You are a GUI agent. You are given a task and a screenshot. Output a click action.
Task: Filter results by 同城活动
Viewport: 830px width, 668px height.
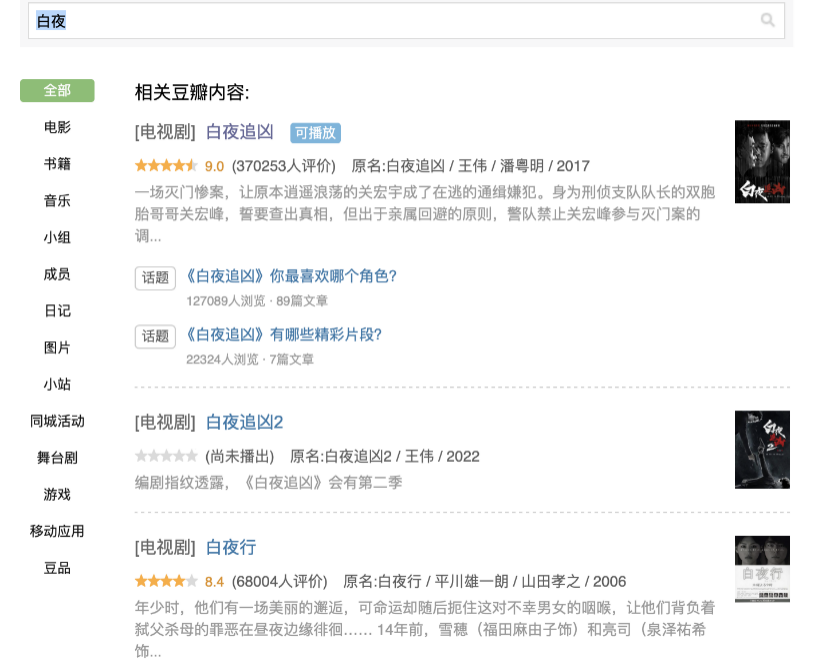point(57,421)
